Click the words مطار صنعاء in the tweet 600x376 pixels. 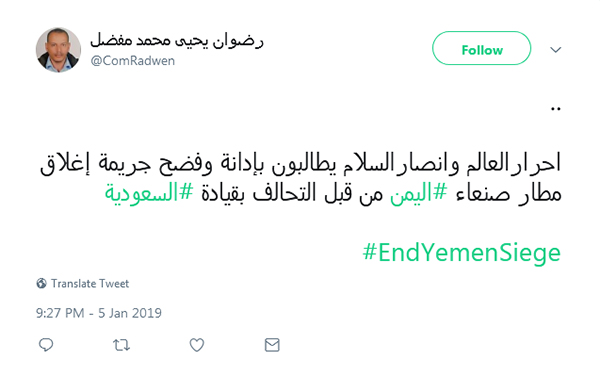pyautogui.click(x=508, y=193)
